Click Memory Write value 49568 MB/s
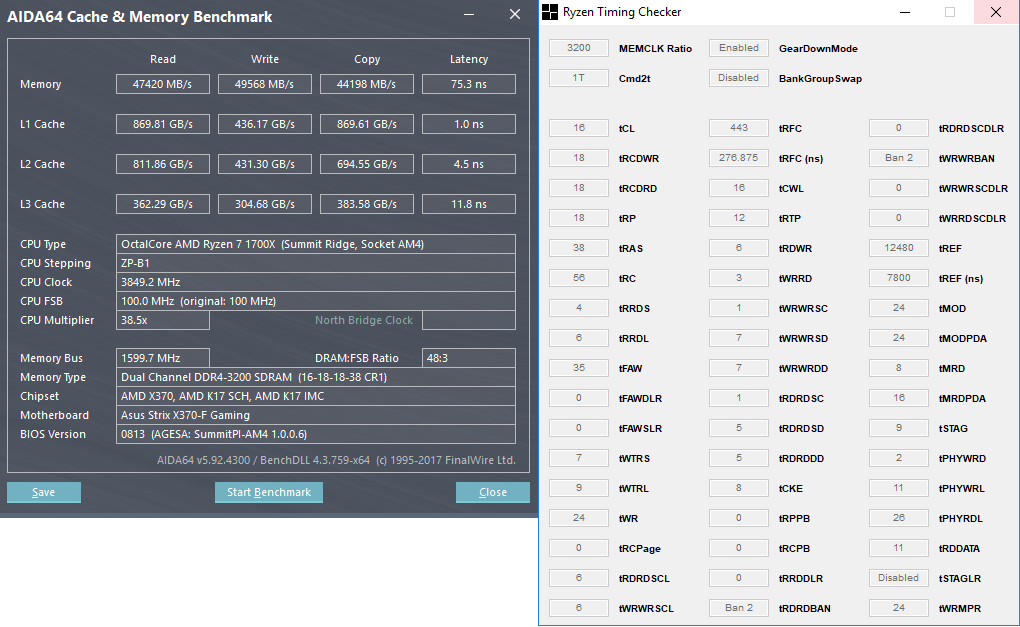Viewport: 1020px width, 627px height. tap(265, 84)
